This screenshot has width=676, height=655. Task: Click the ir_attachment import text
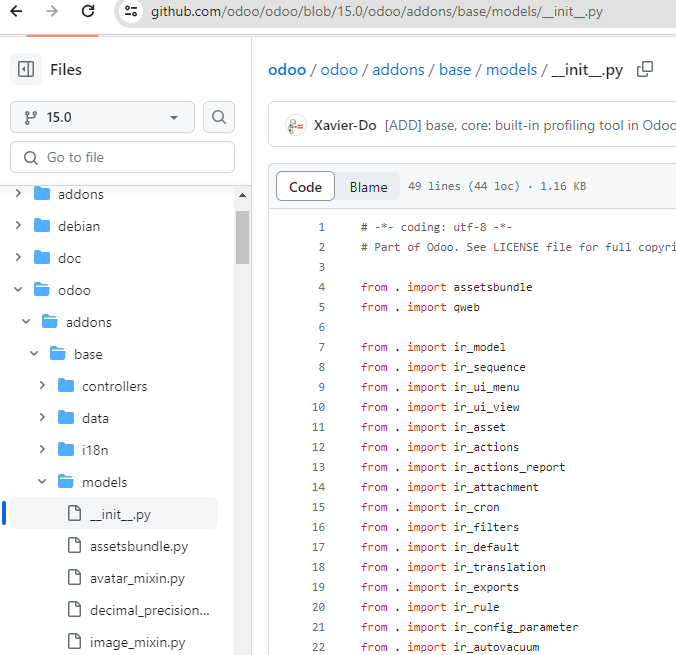(496, 487)
